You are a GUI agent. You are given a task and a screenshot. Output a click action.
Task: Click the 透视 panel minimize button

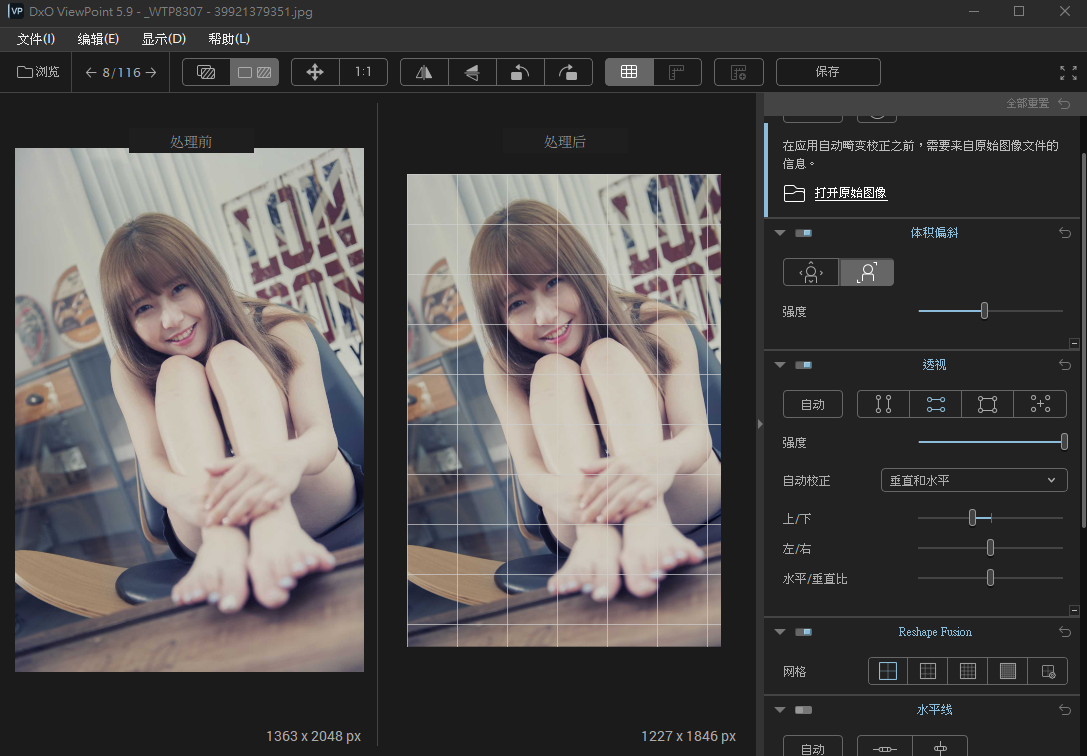(x=1074, y=610)
